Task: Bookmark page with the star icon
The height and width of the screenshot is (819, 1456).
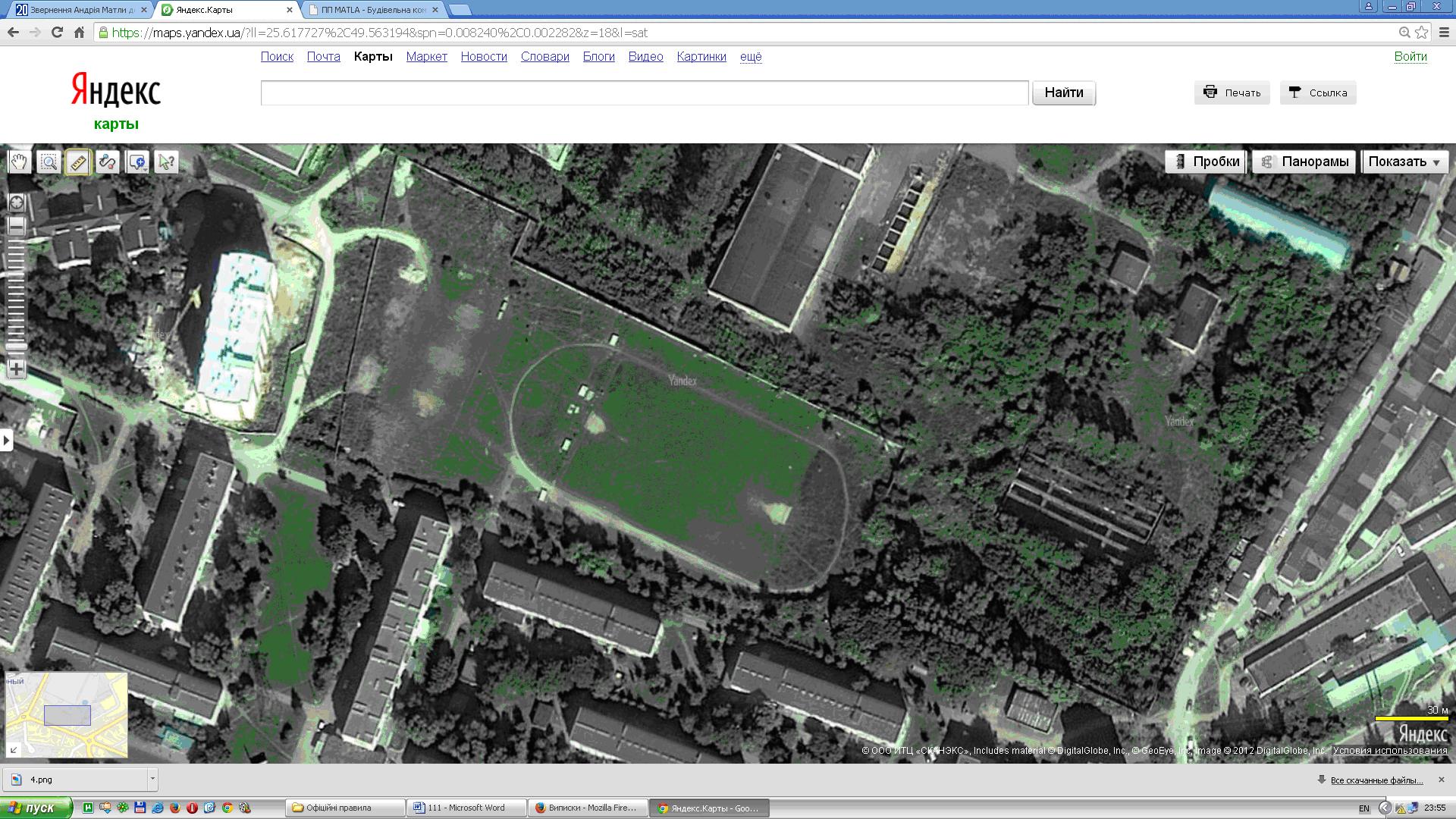Action: (x=1422, y=33)
